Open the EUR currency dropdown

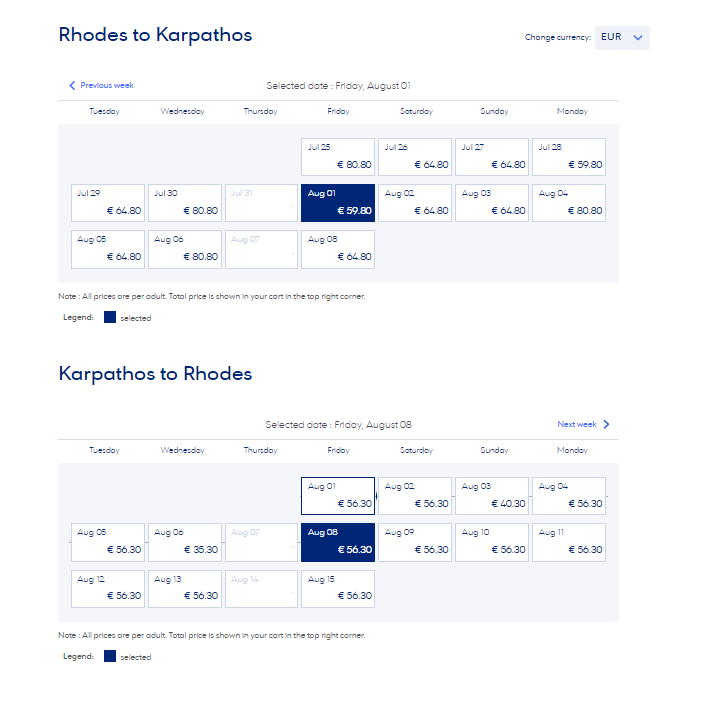[x=622, y=38]
